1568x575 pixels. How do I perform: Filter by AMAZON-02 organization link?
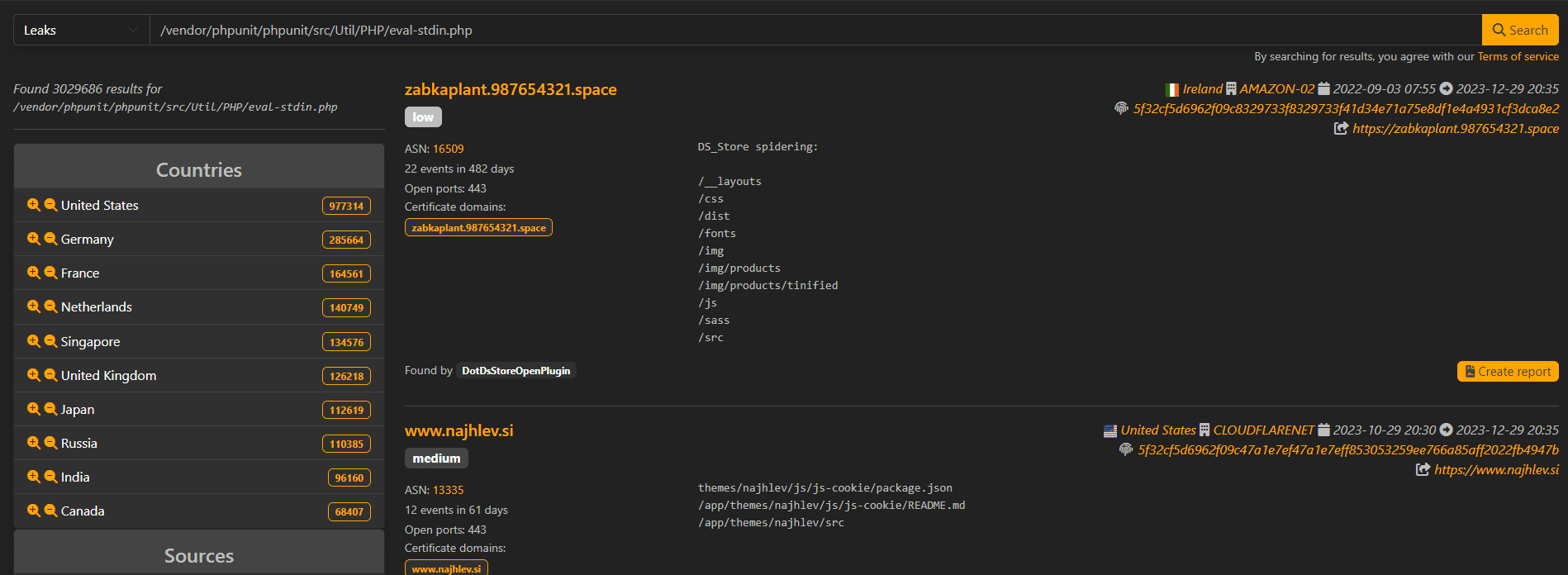(x=1276, y=88)
